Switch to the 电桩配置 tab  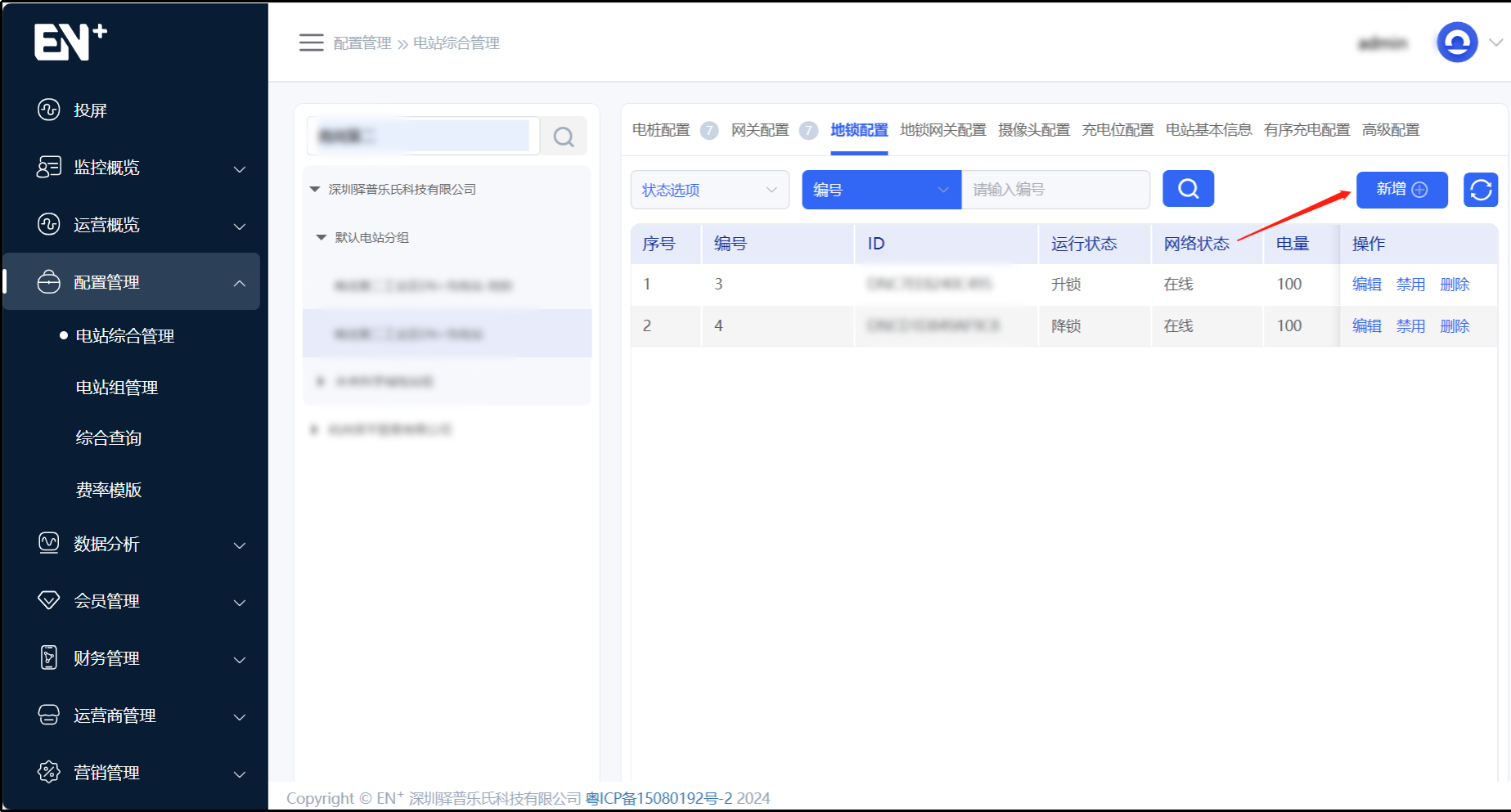661,130
